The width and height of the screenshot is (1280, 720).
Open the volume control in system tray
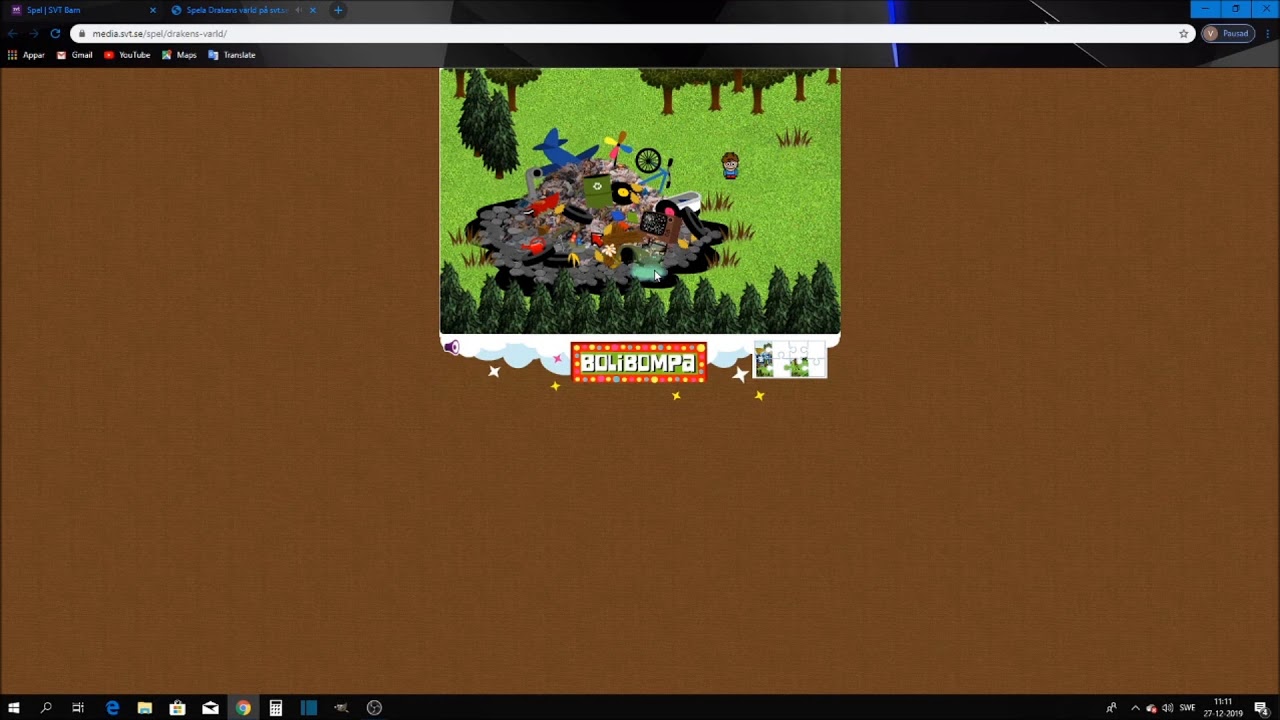pos(1167,708)
